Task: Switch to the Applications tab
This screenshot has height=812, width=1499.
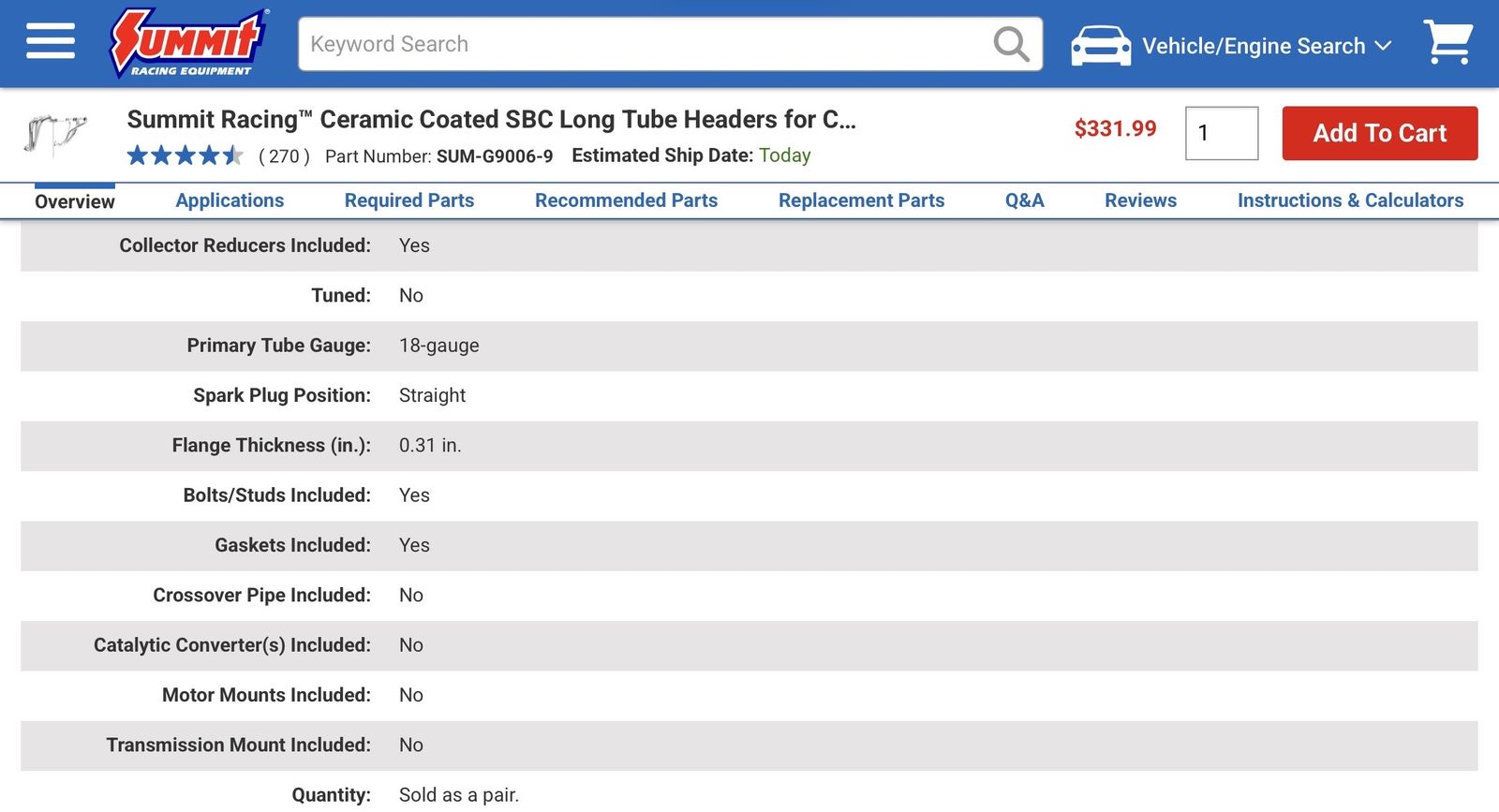Action: click(230, 200)
